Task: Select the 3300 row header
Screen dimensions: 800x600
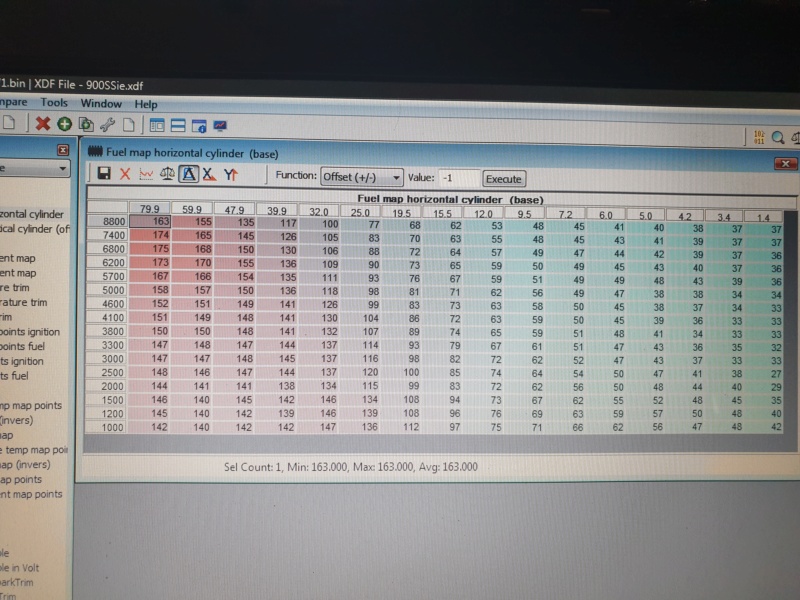Action: [107, 345]
